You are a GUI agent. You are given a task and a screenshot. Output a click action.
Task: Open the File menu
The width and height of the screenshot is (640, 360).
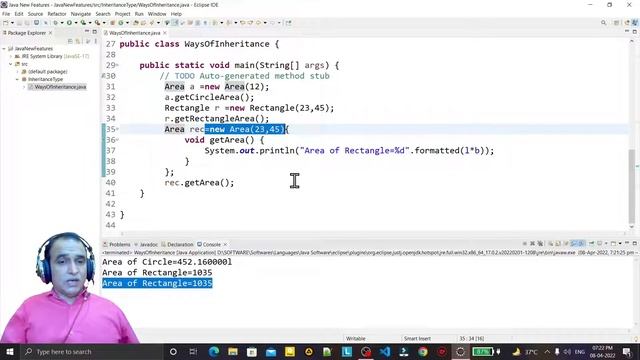(6, 14)
